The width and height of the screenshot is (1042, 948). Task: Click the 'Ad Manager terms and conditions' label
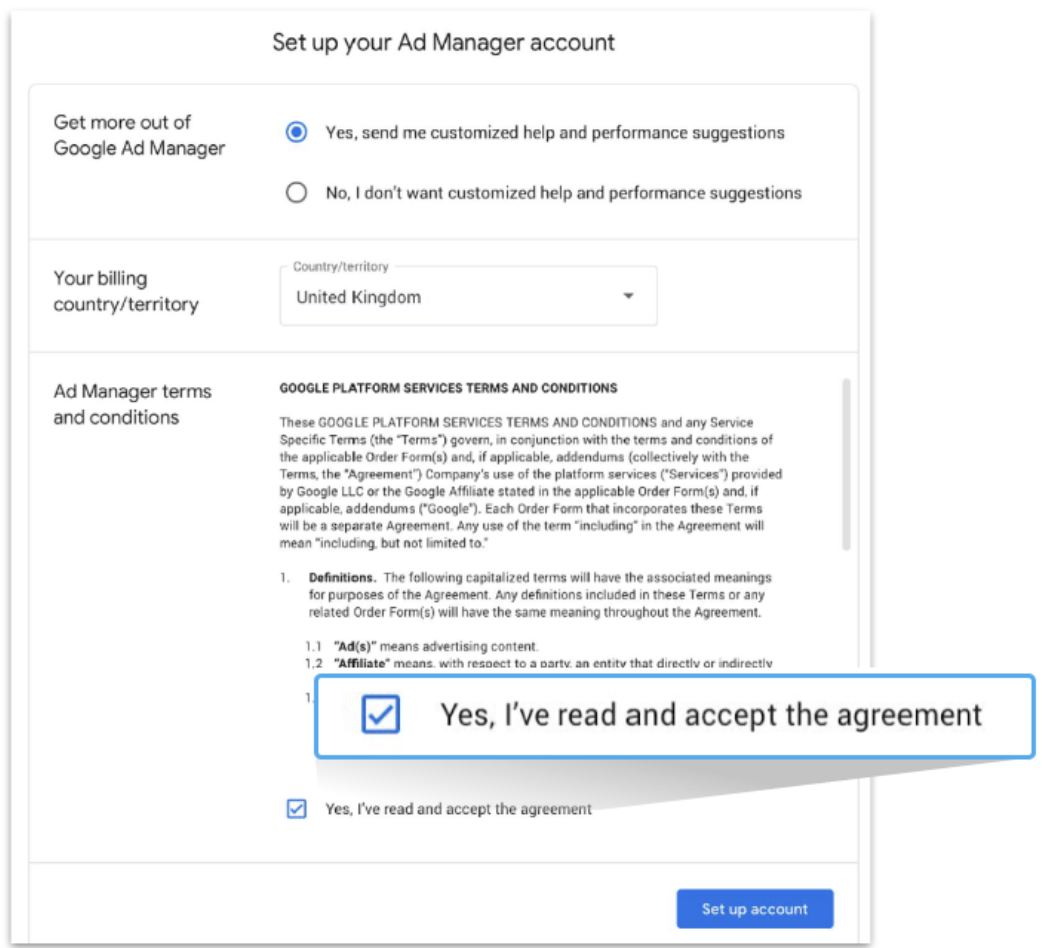coord(132,404)
